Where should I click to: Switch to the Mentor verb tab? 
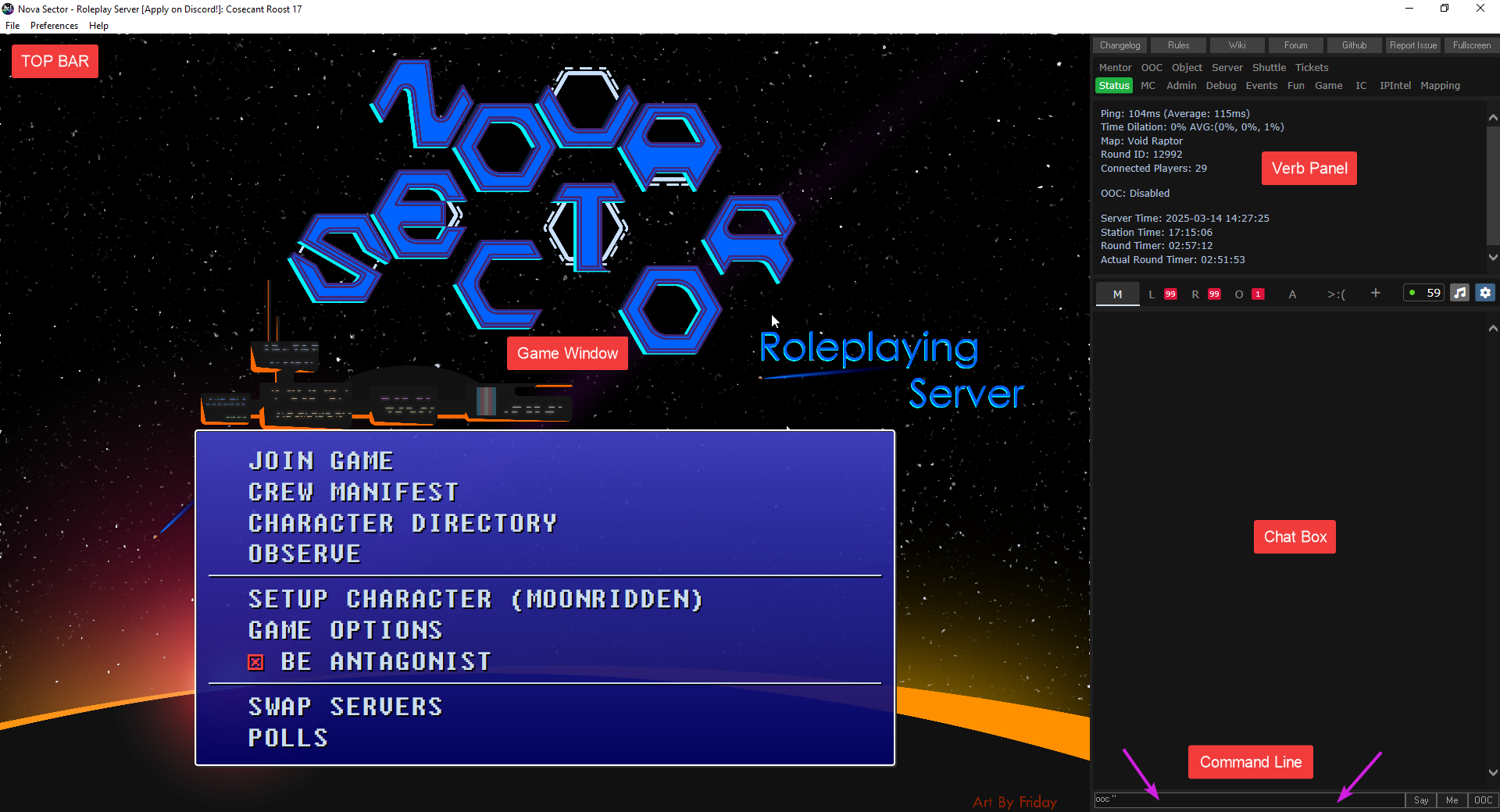tap(1115, 68)
